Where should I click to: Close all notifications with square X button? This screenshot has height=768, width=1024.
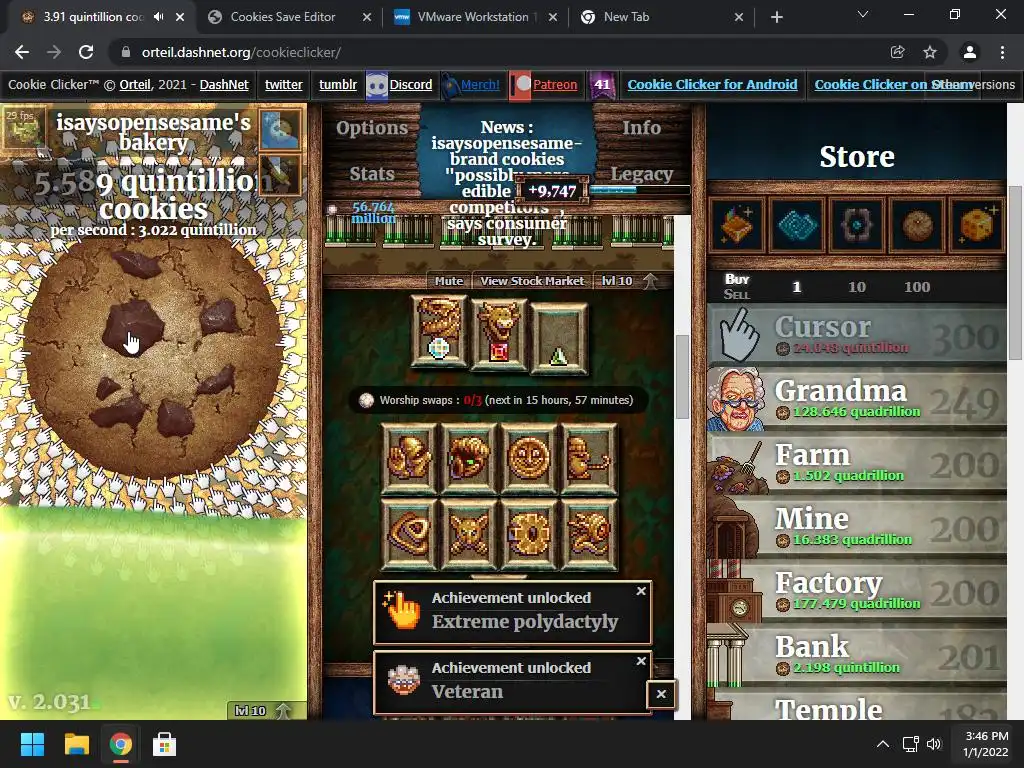pos(661,694)
